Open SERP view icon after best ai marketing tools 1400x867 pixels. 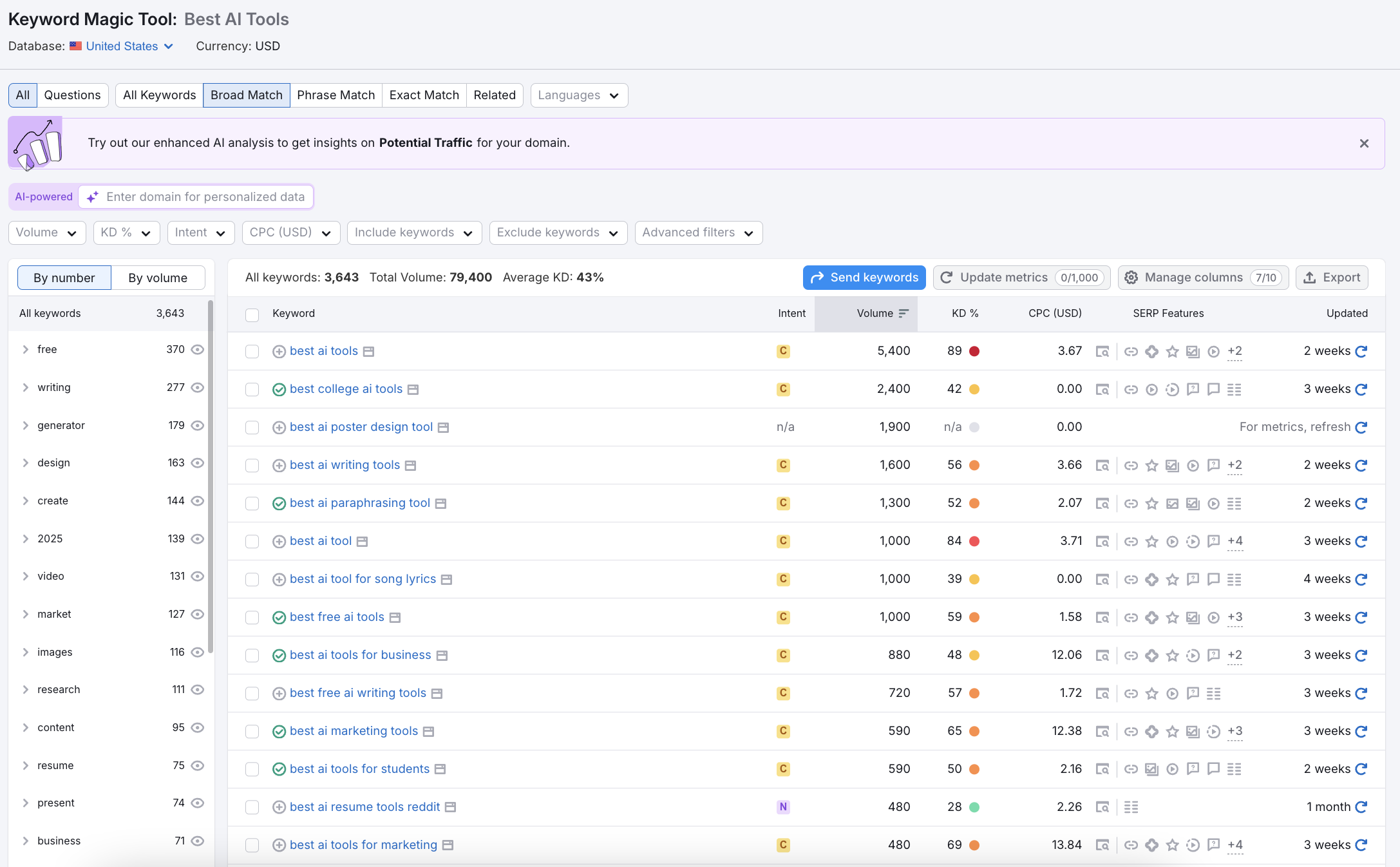(428, 732)
